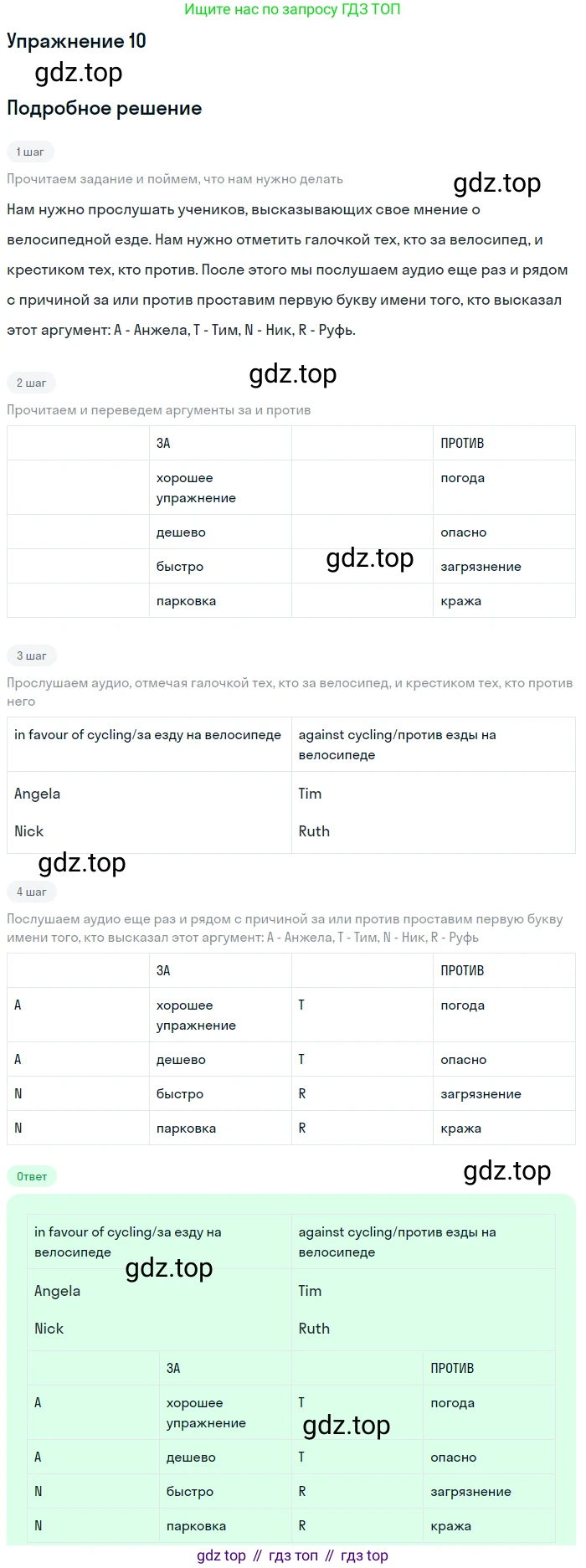Click "Ruth" inside the green answer box
The image size is (586, 1568).
click(x=314, y=1328)
